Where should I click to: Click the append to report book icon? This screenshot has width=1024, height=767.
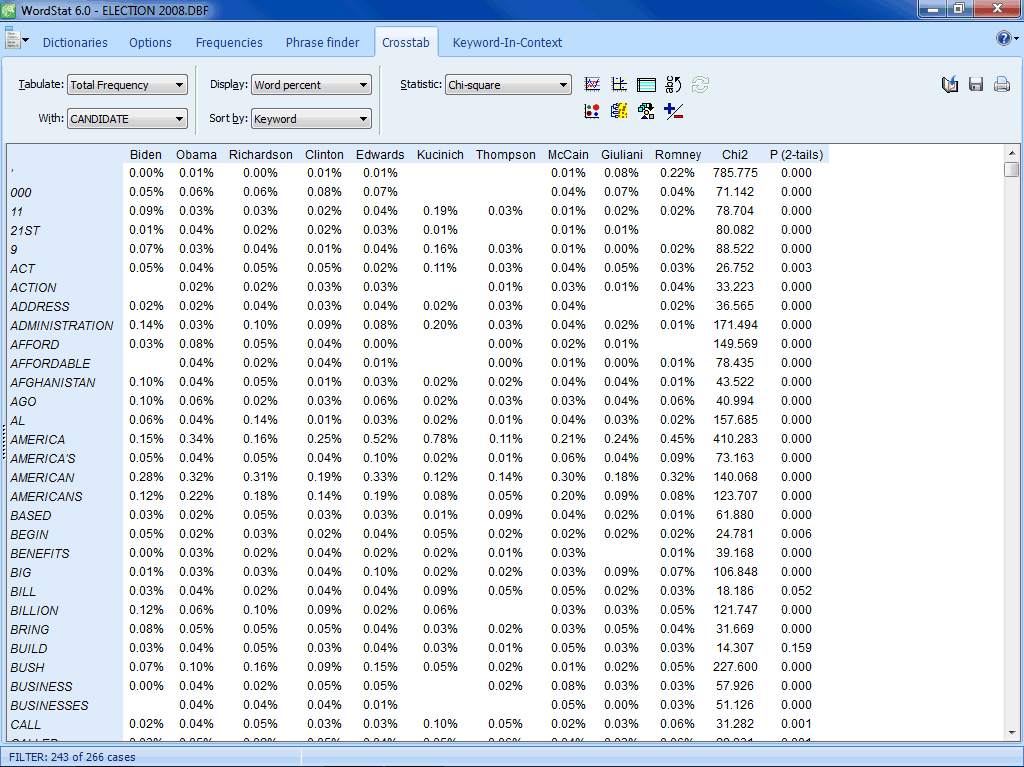pos(950,85)
